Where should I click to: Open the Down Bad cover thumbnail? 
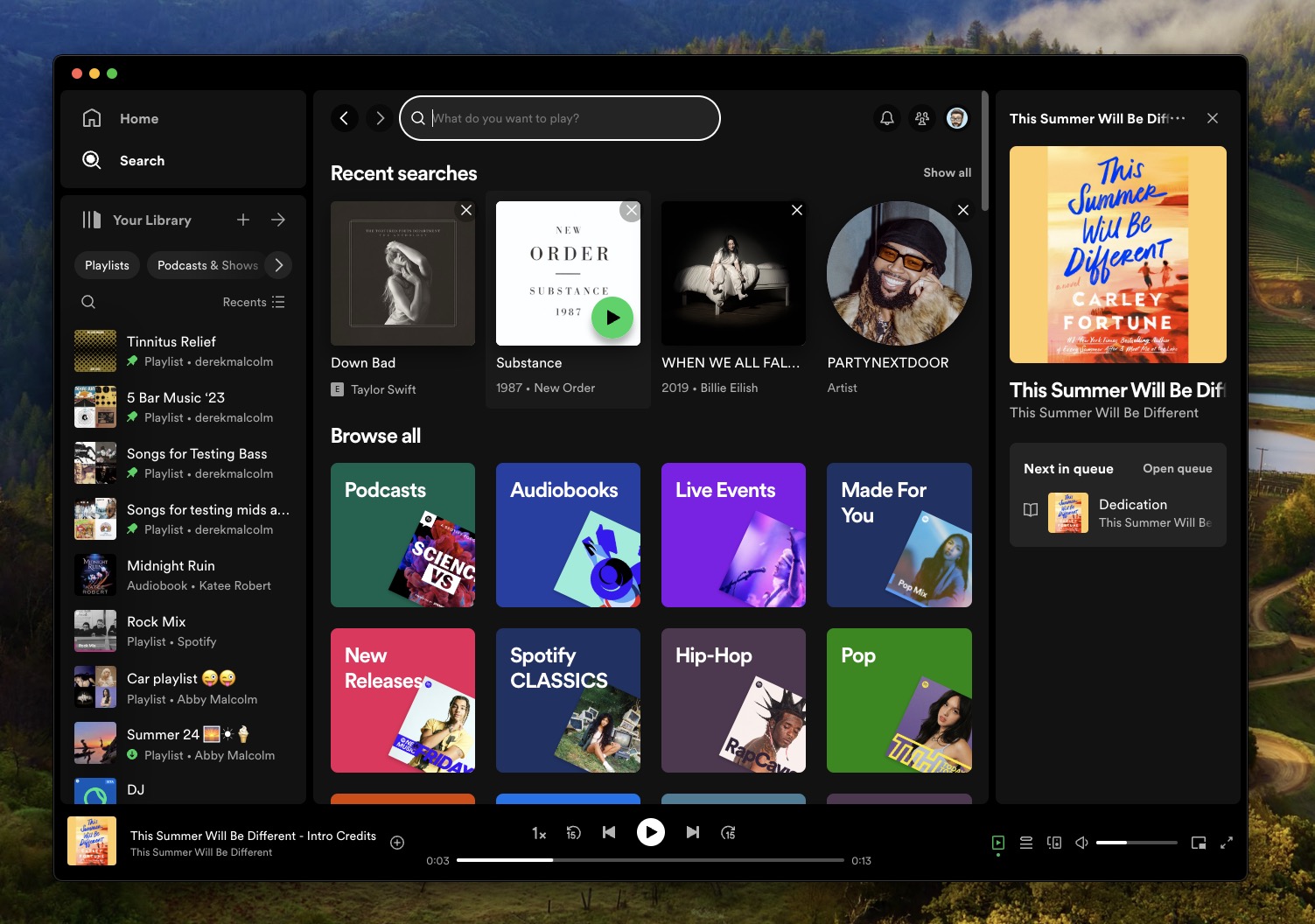pos(402,273)
